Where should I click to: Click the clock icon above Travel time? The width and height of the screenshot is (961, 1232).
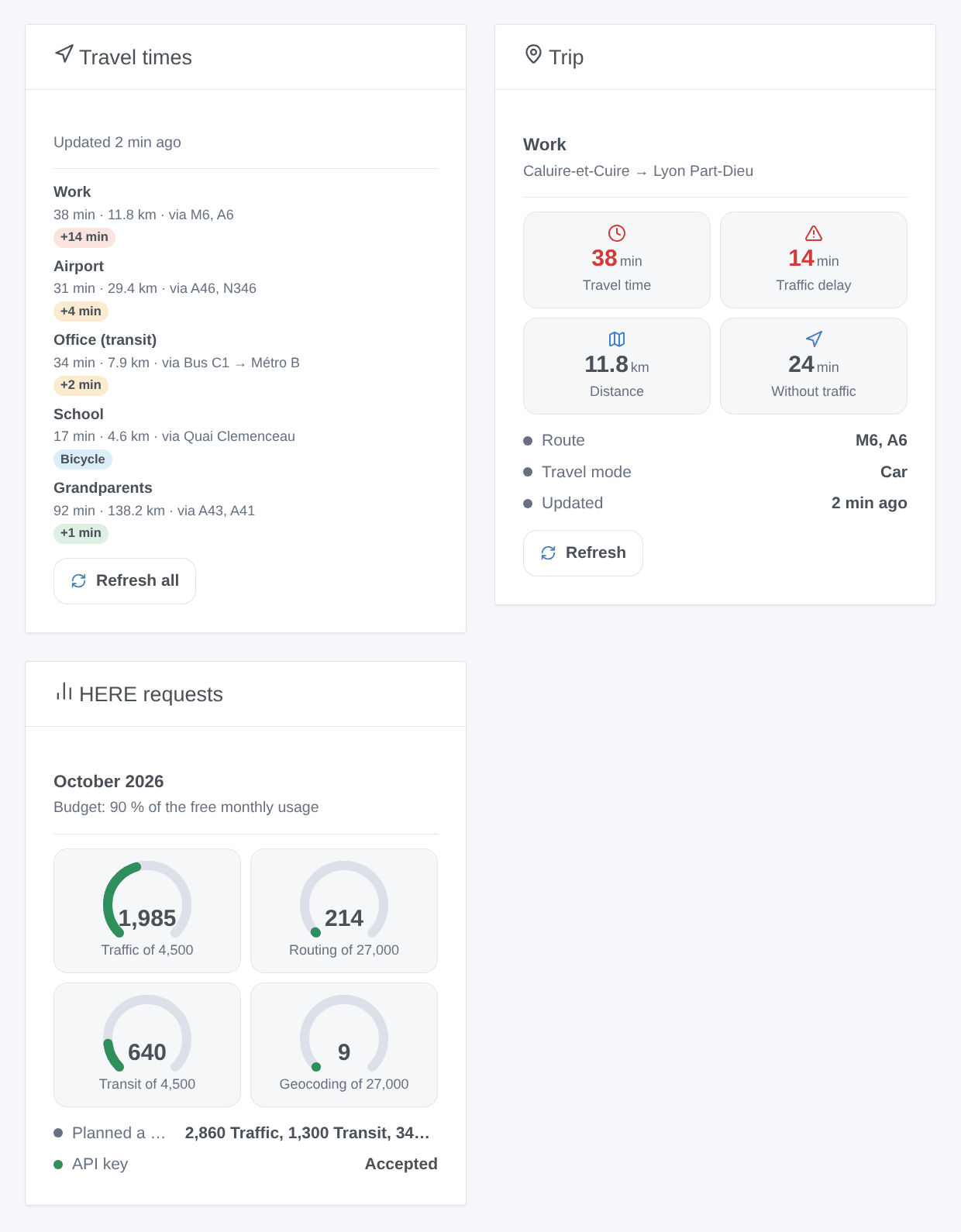pos(617,233)
